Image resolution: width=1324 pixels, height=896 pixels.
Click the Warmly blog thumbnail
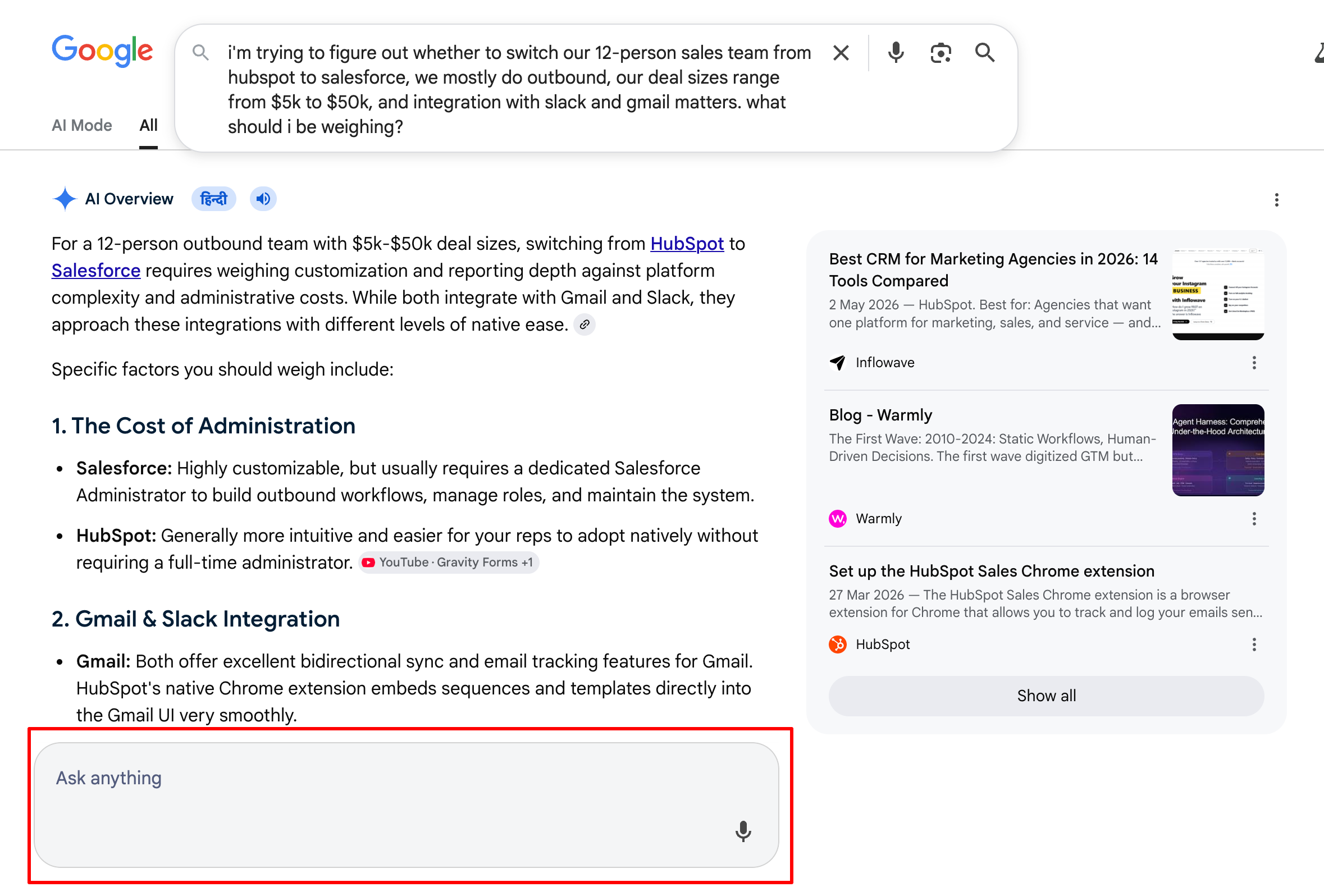(1218, 450)
